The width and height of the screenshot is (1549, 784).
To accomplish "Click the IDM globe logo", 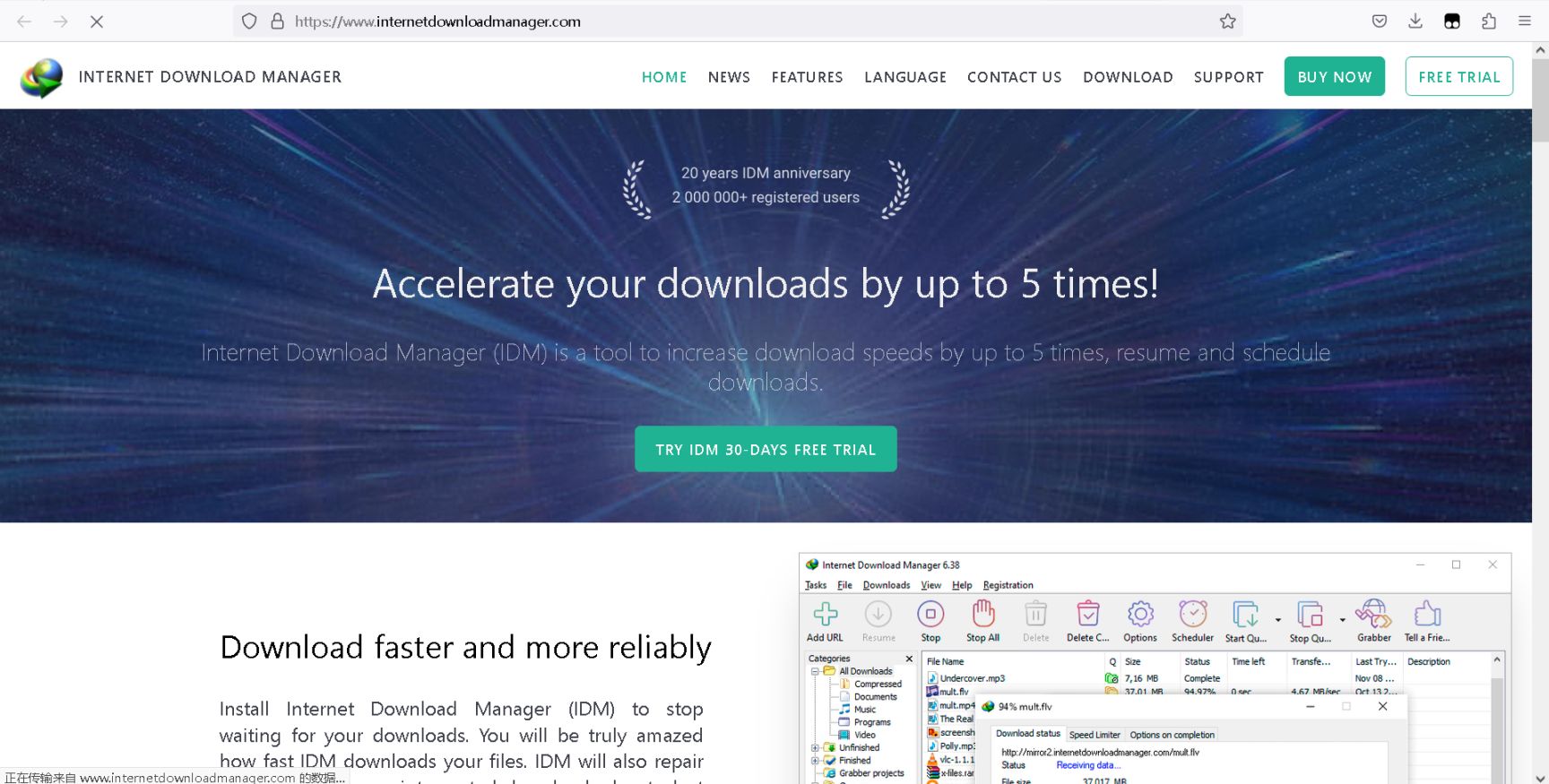I will coord(42,78).
